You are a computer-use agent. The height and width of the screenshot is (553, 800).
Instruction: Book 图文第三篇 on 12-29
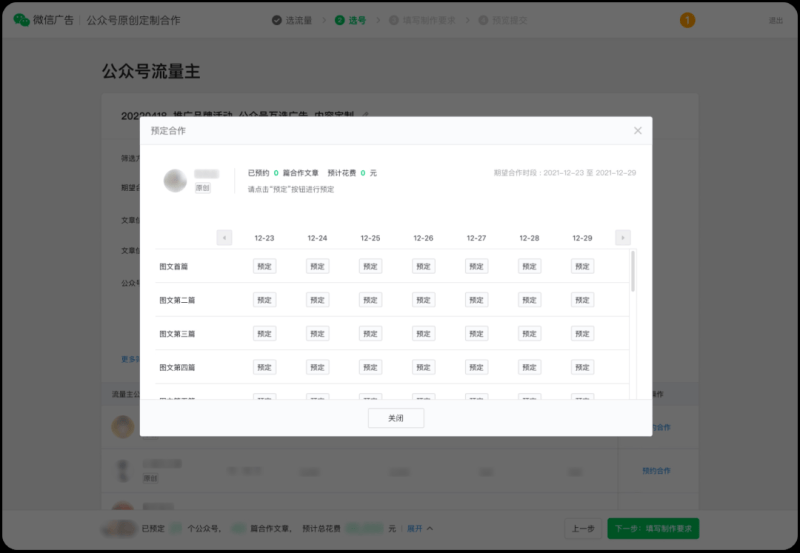tap(582, 334)
